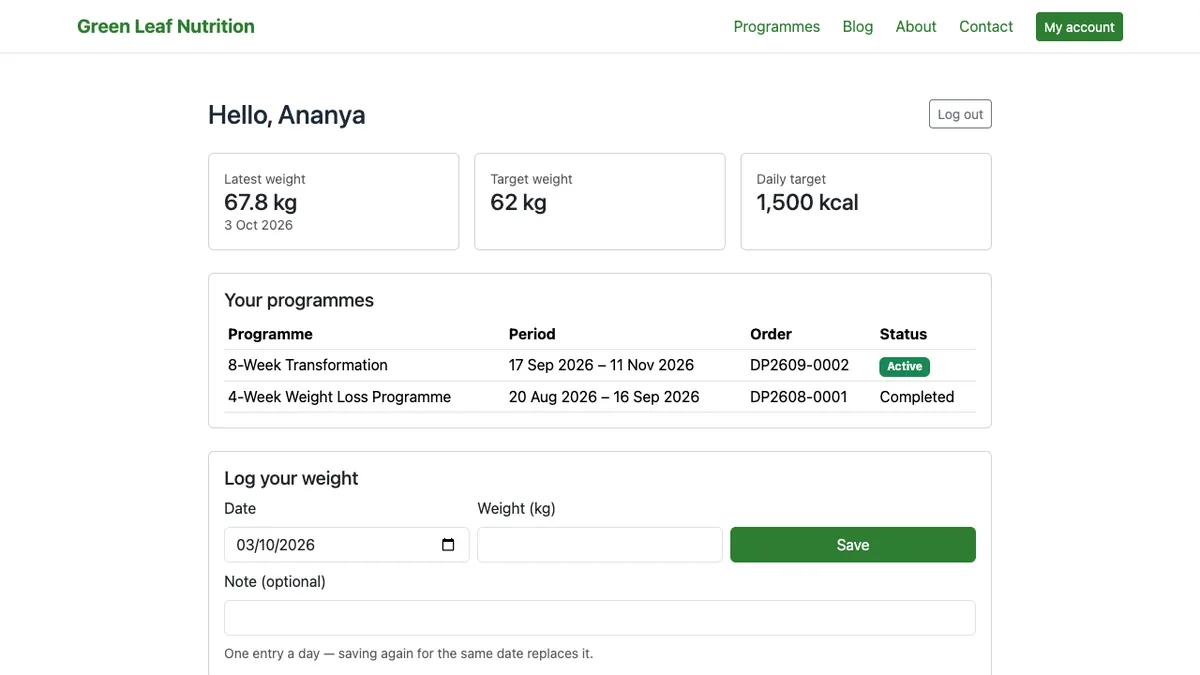Select the Target weight 62 kg card
Viewport: 1200px width, 675px height.
click(600, 201)
